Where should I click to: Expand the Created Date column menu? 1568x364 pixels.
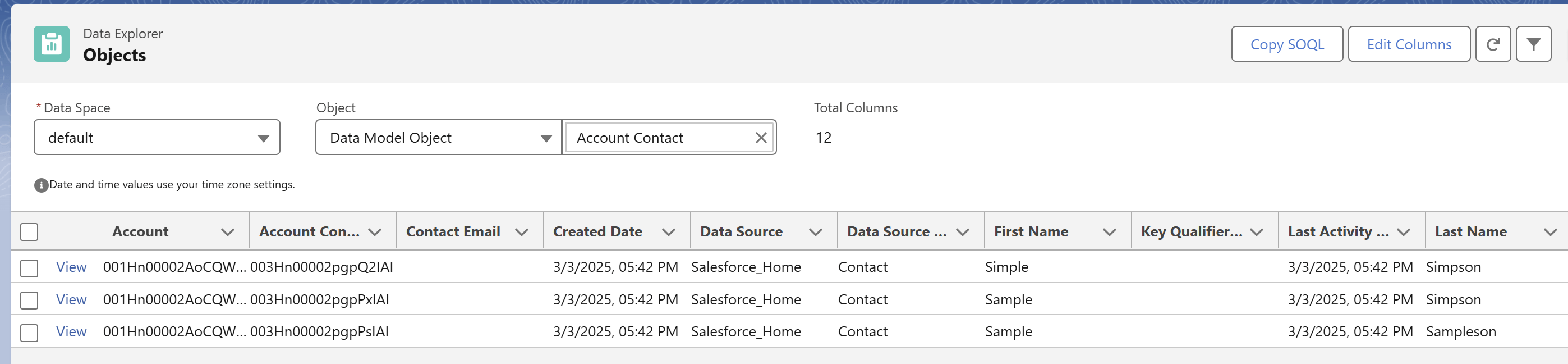click(x=668, y=233)
